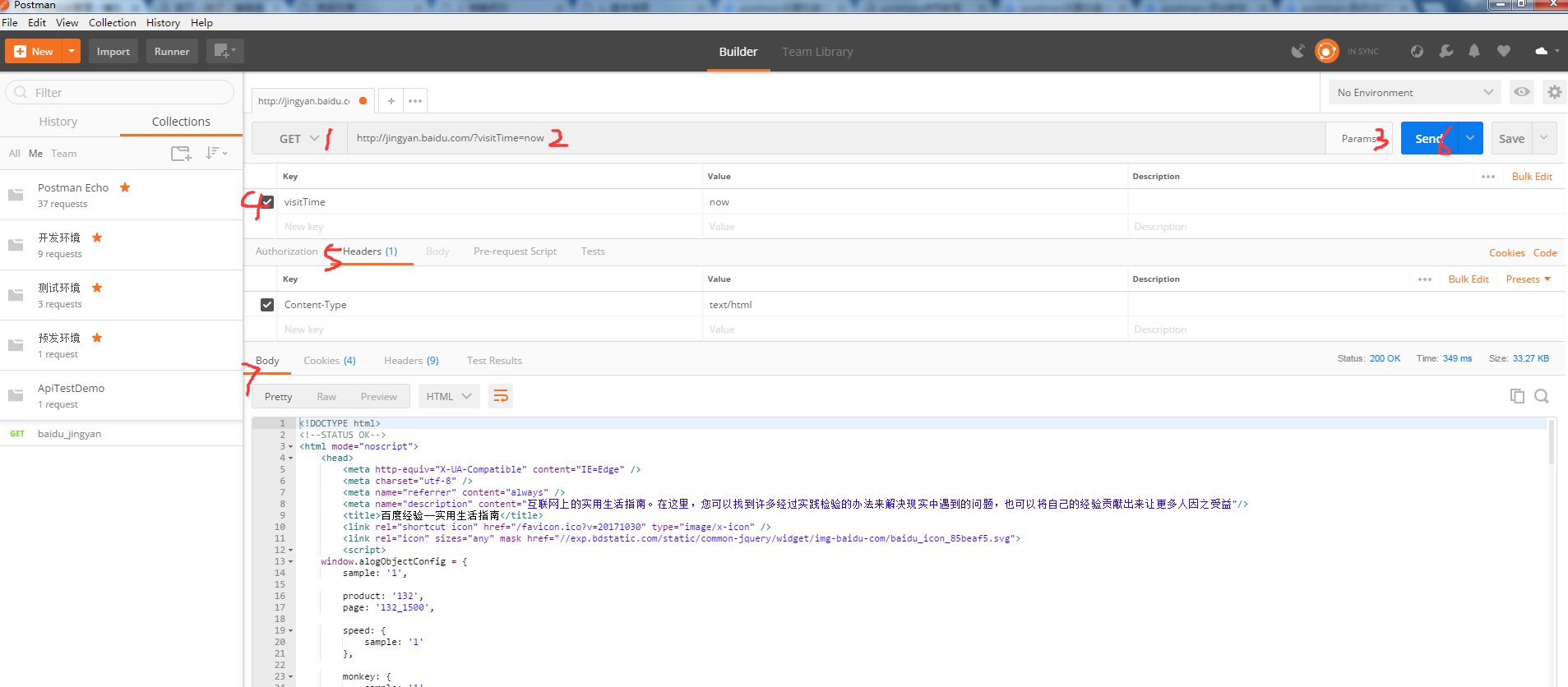Open the interceptor satellite icon
The image size is (1568, 687).
(1297, 51)
